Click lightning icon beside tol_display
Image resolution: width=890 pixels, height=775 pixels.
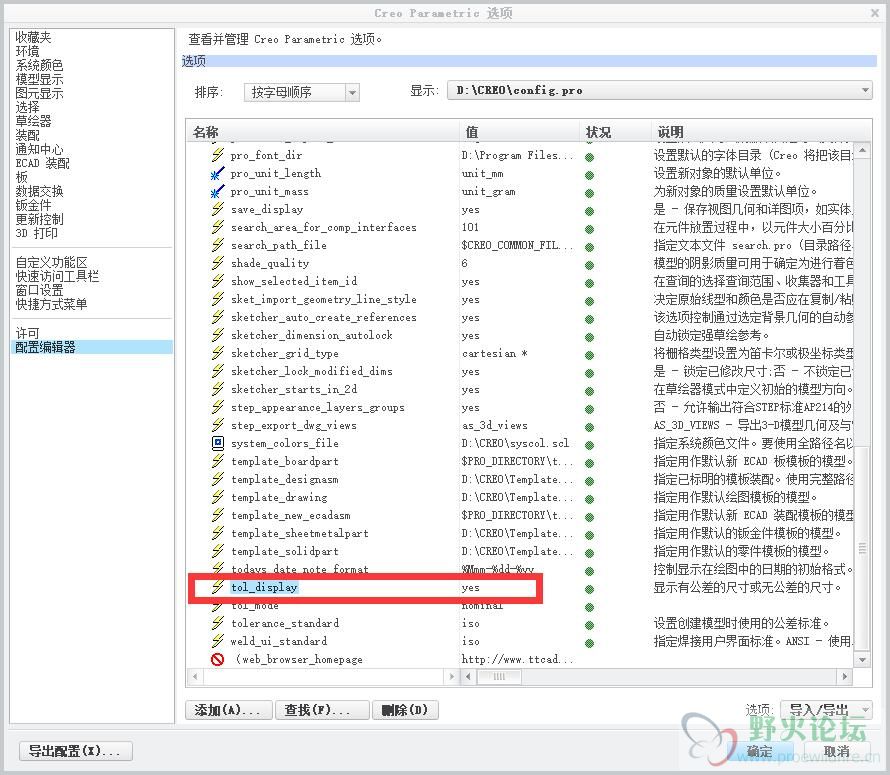(x=217, y=587)
